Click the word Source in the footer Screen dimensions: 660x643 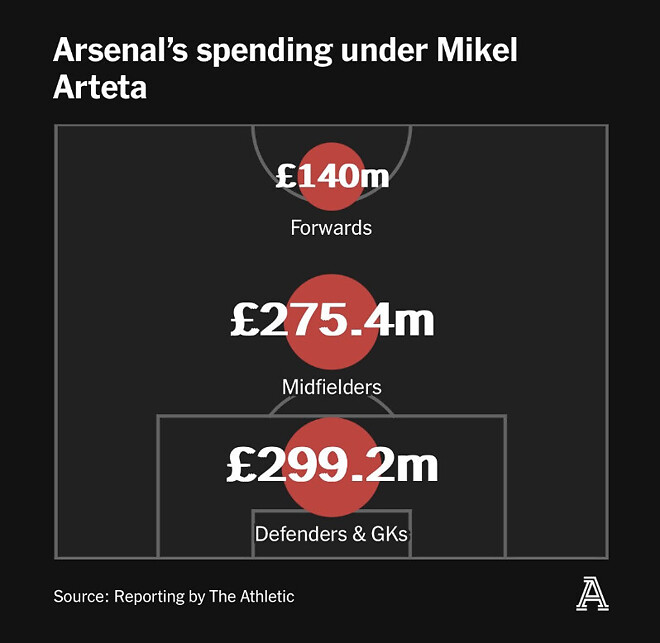click(81, 596)
